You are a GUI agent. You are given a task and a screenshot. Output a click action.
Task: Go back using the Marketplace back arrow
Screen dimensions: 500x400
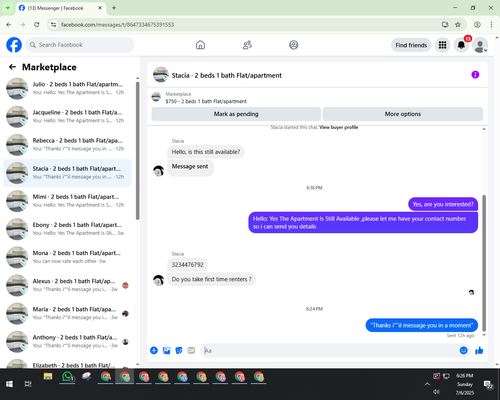[12, 67]
